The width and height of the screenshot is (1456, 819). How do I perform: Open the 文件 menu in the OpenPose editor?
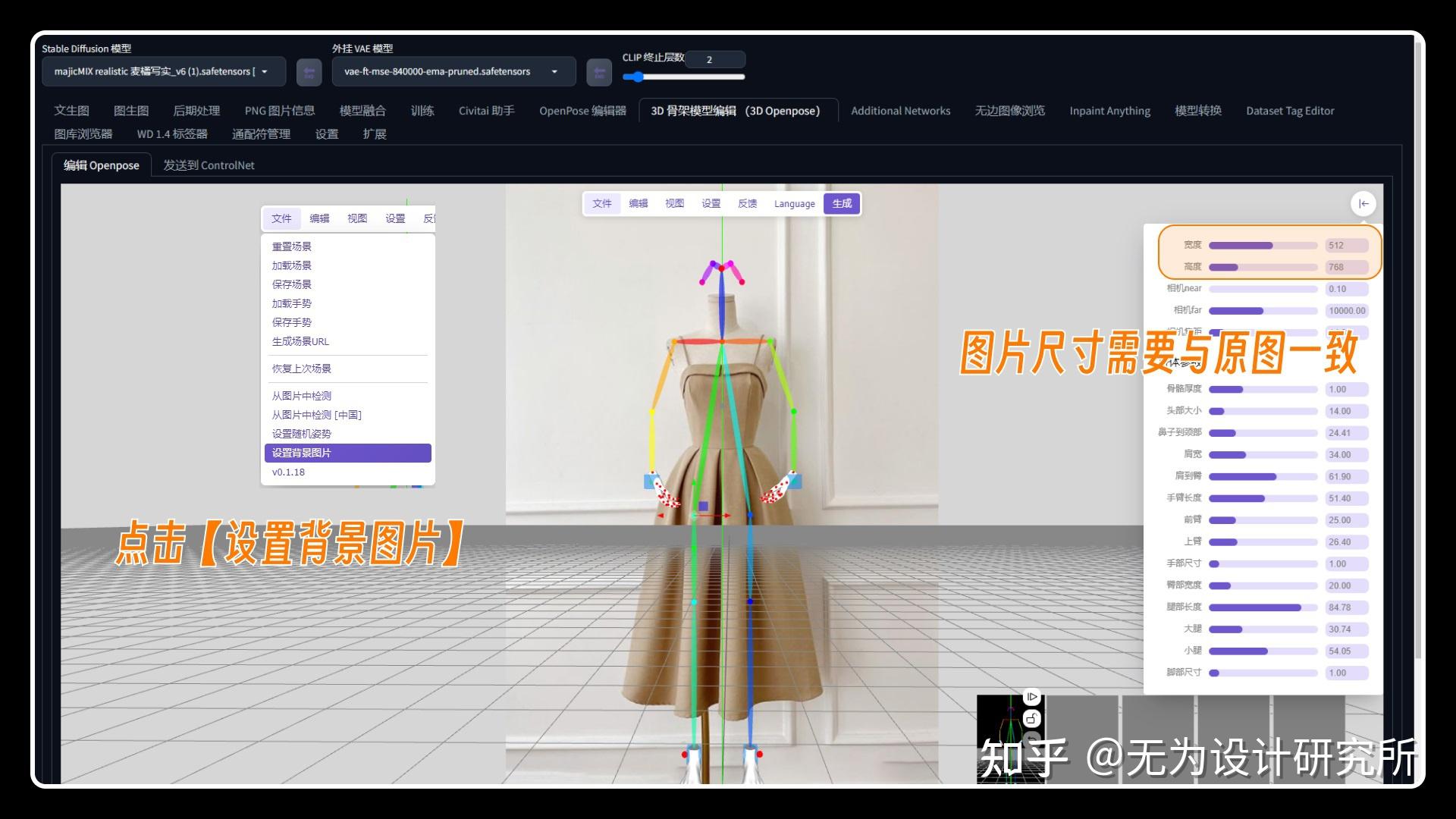coord(281,218)
